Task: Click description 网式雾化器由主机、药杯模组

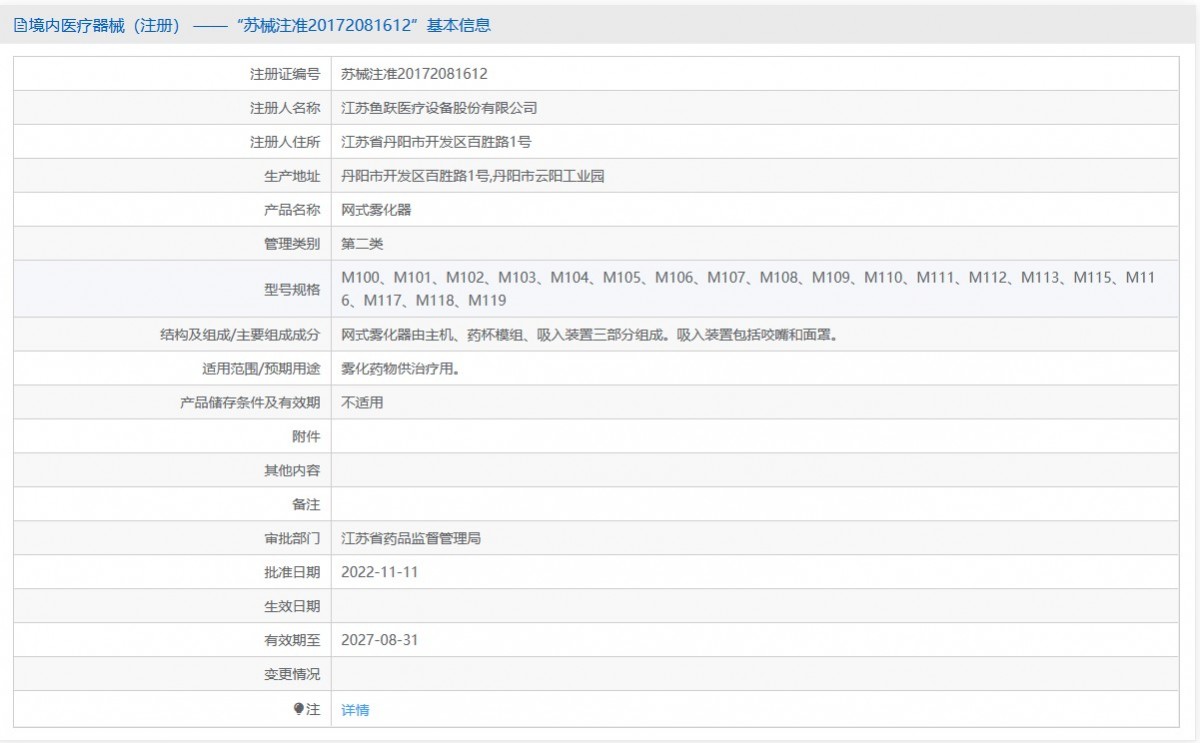Action: point(588,335)
